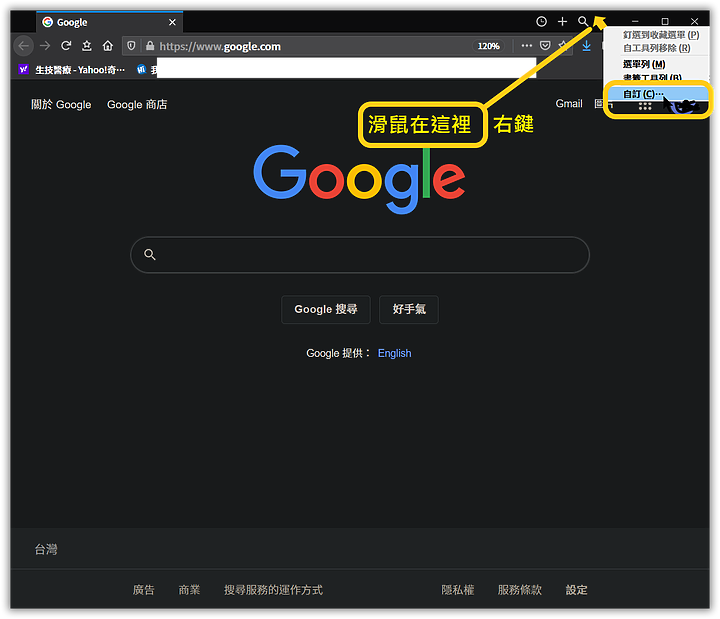Screen dimensions: 720x619
Task: Open Gmail link
Action: pos(568,104)
